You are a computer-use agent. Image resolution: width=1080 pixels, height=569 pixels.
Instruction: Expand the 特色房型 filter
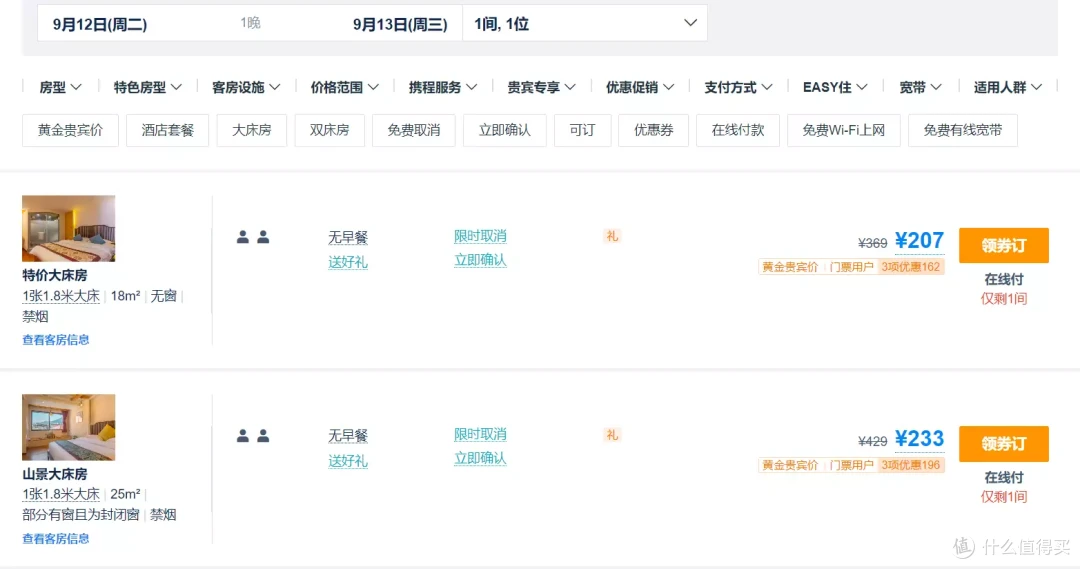[x=147, y=87]
